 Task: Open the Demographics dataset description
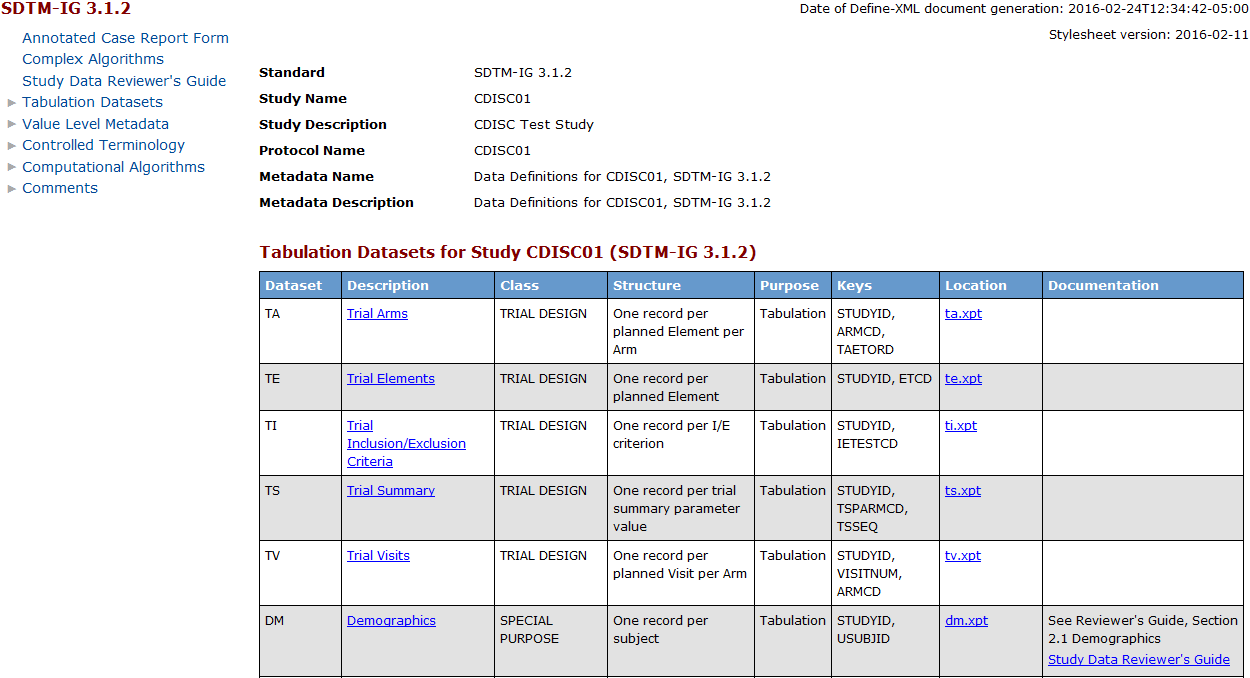pos(391,620)
